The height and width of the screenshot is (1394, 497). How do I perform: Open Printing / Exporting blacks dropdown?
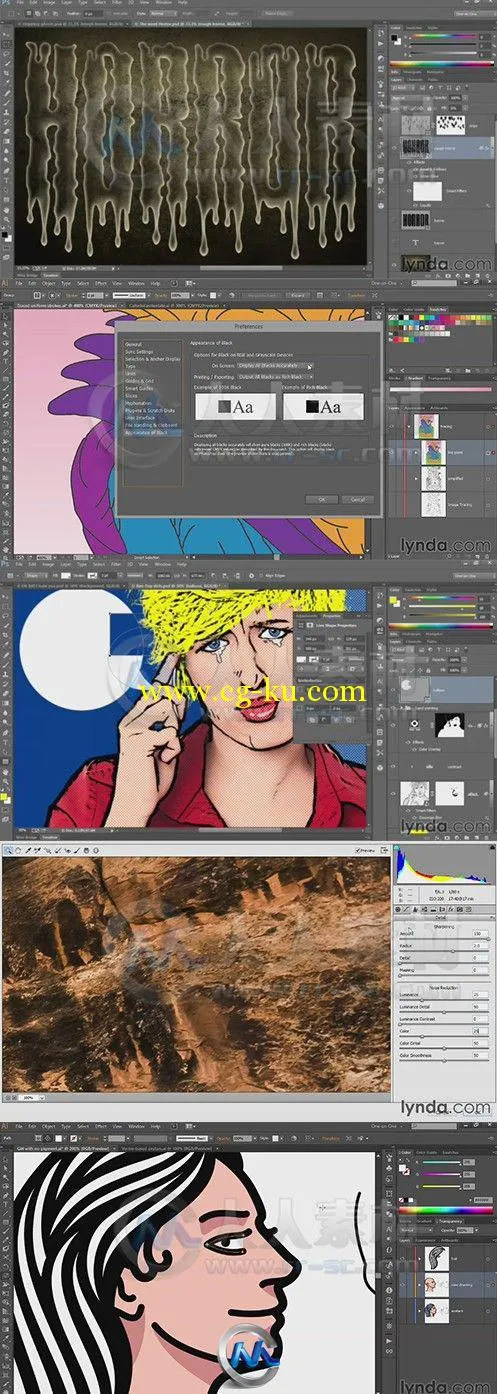click(273, 377)
